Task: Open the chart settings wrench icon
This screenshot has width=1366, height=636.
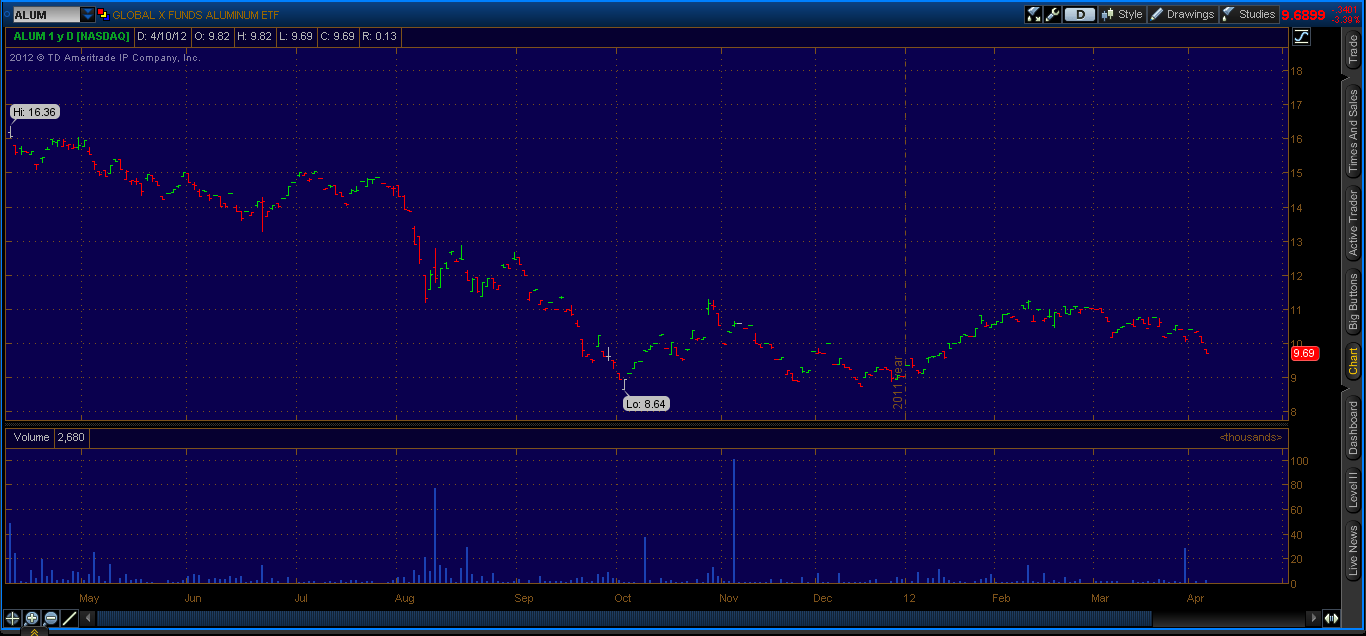Action: (1052, 14)
